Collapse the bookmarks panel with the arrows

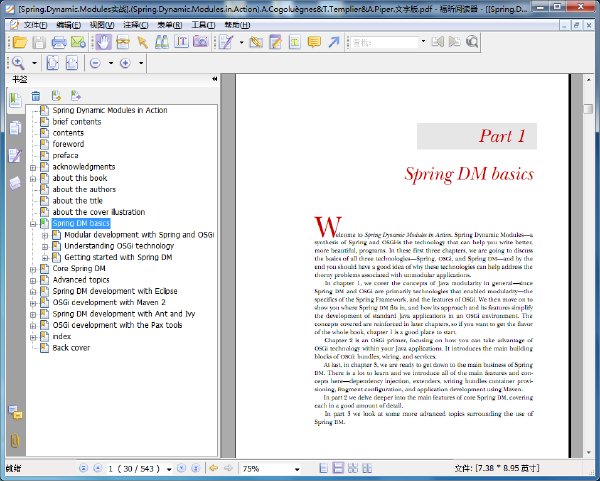pyautogui.click(x=215, y=79)
